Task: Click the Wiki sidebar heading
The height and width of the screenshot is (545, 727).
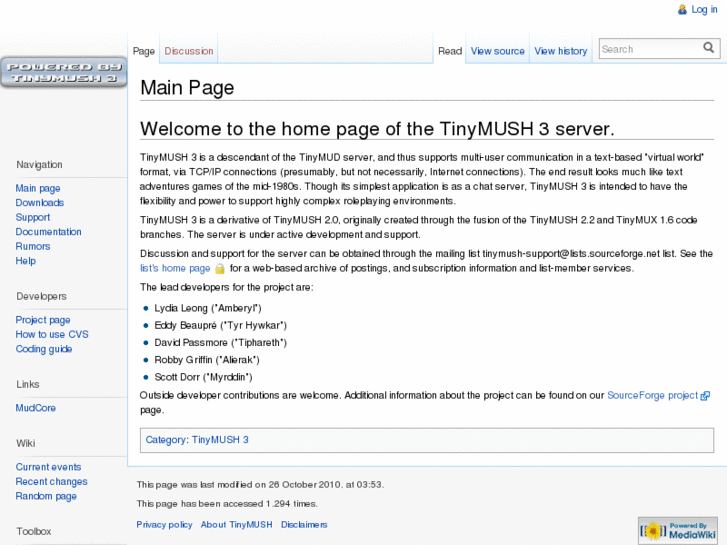Action: pyautogui.click(x=26, y=443)
